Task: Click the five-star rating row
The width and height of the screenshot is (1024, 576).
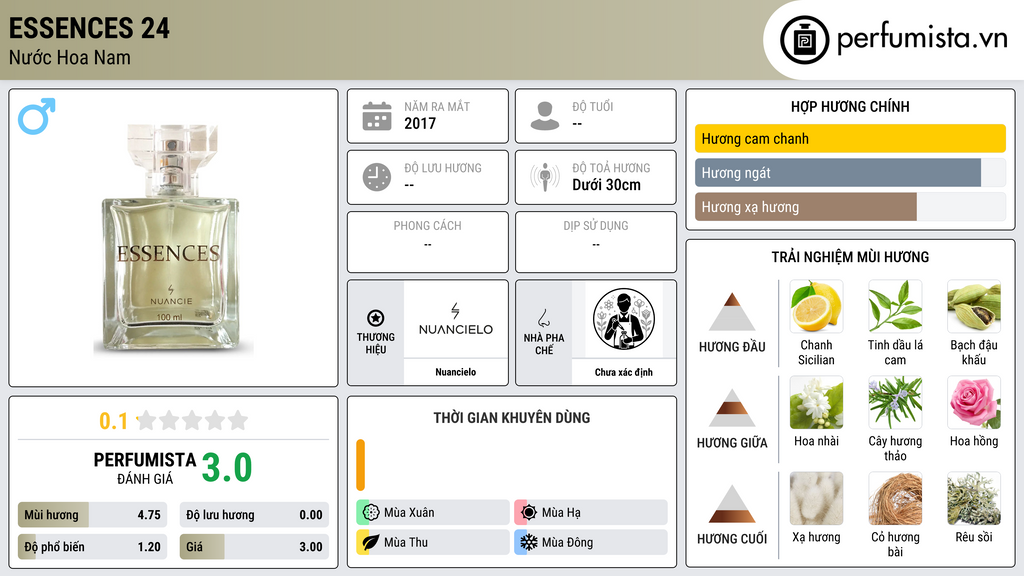Action: (193, 420)
